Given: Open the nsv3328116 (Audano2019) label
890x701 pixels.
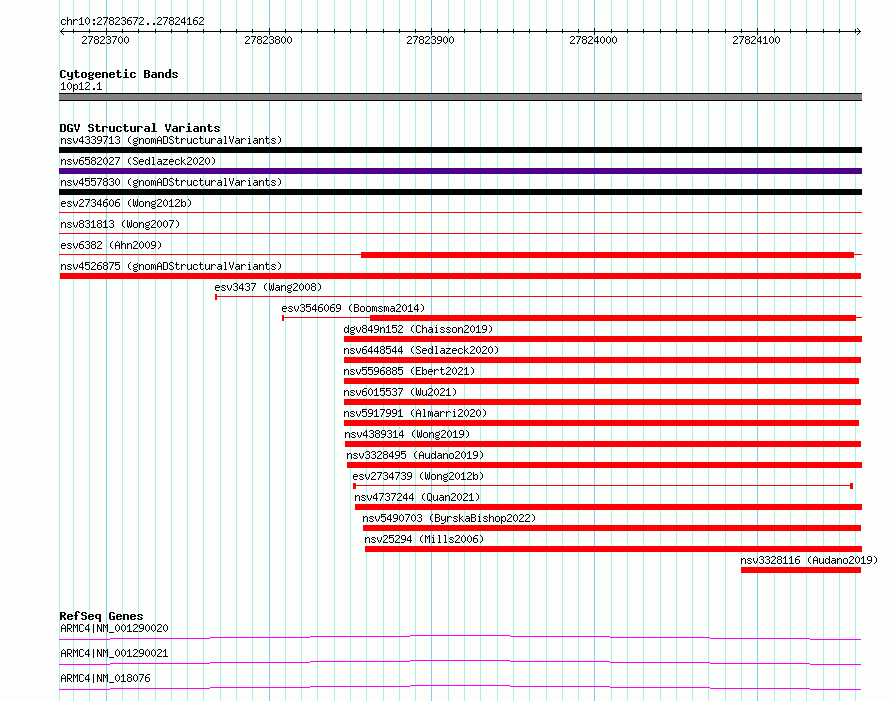Looking at the screenshot, I should (x=809, y=560).
